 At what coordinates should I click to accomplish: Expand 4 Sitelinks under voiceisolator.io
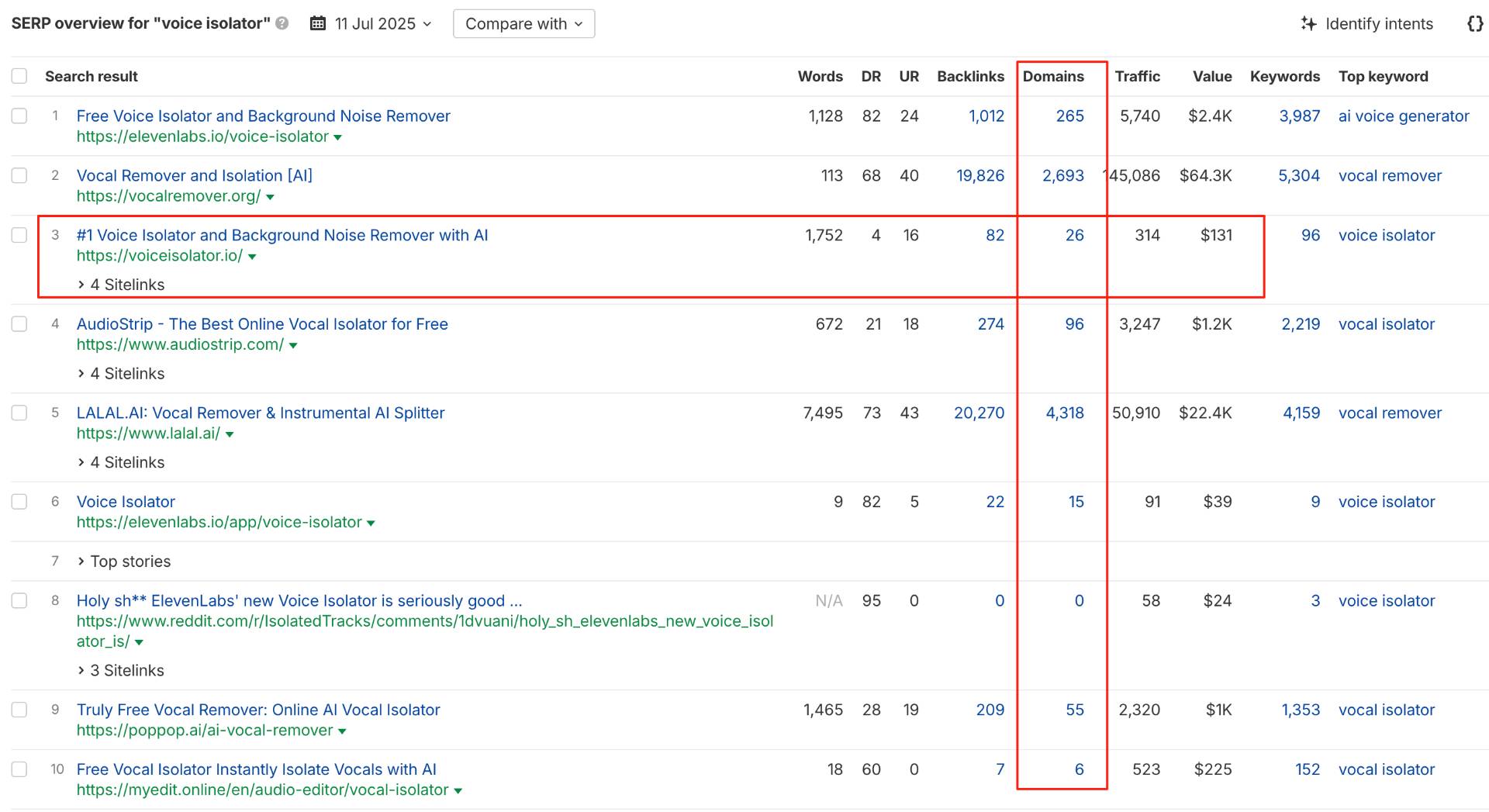[x=121, y=285]
